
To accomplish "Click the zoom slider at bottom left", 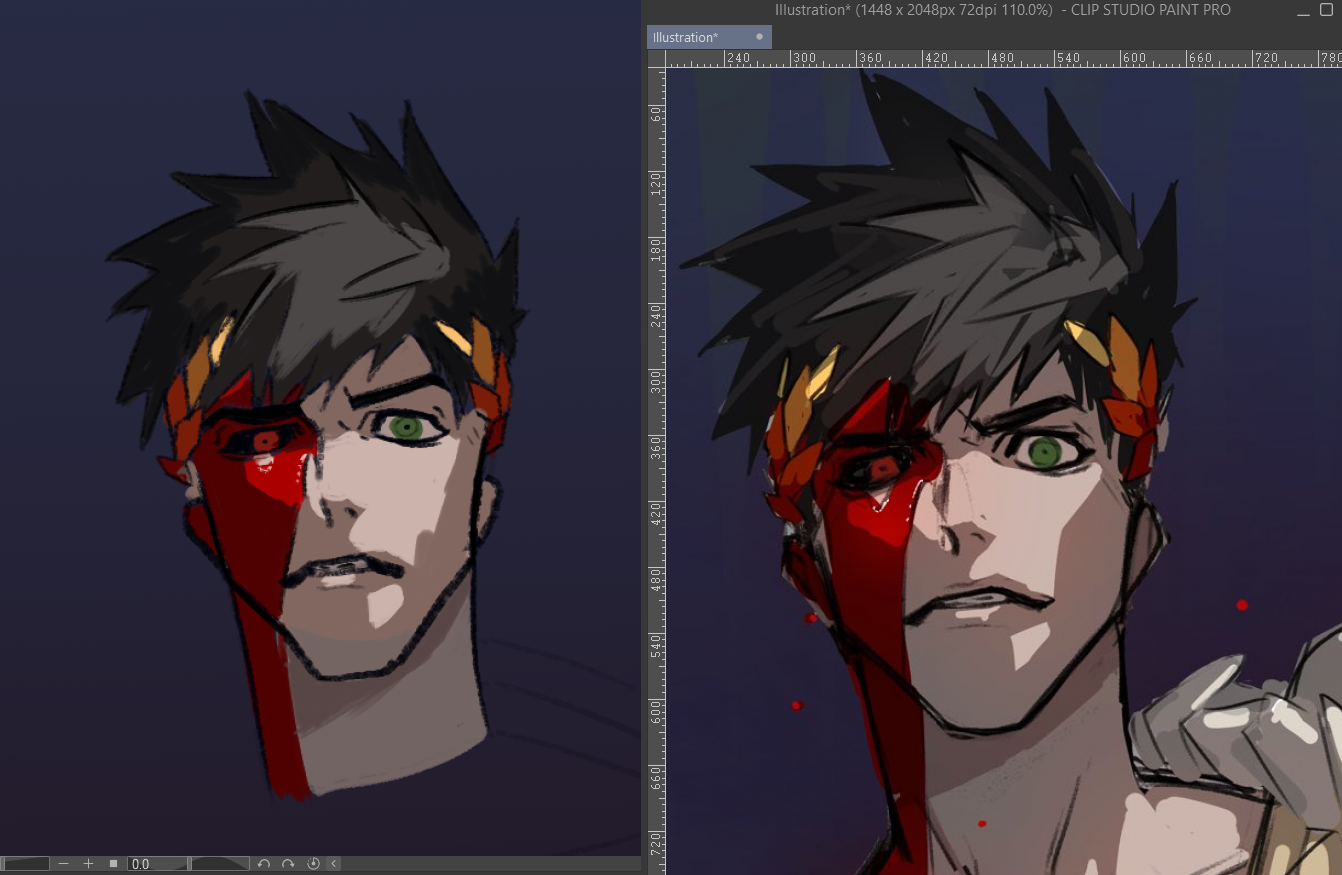I will pos(25,864).
